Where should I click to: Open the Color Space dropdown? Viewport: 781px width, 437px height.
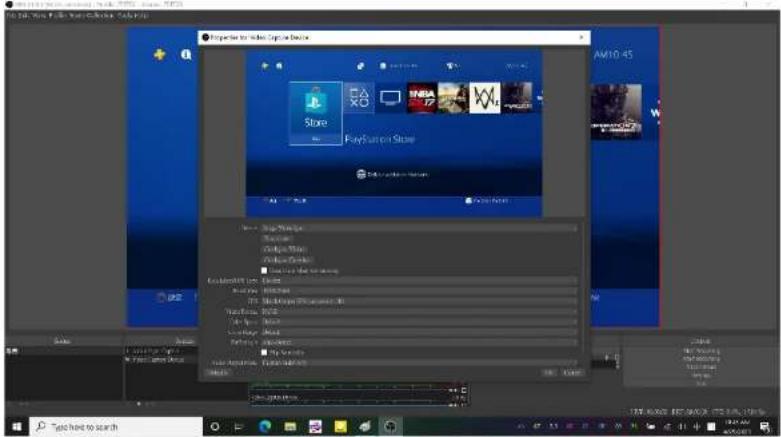(x=419, y=322)
